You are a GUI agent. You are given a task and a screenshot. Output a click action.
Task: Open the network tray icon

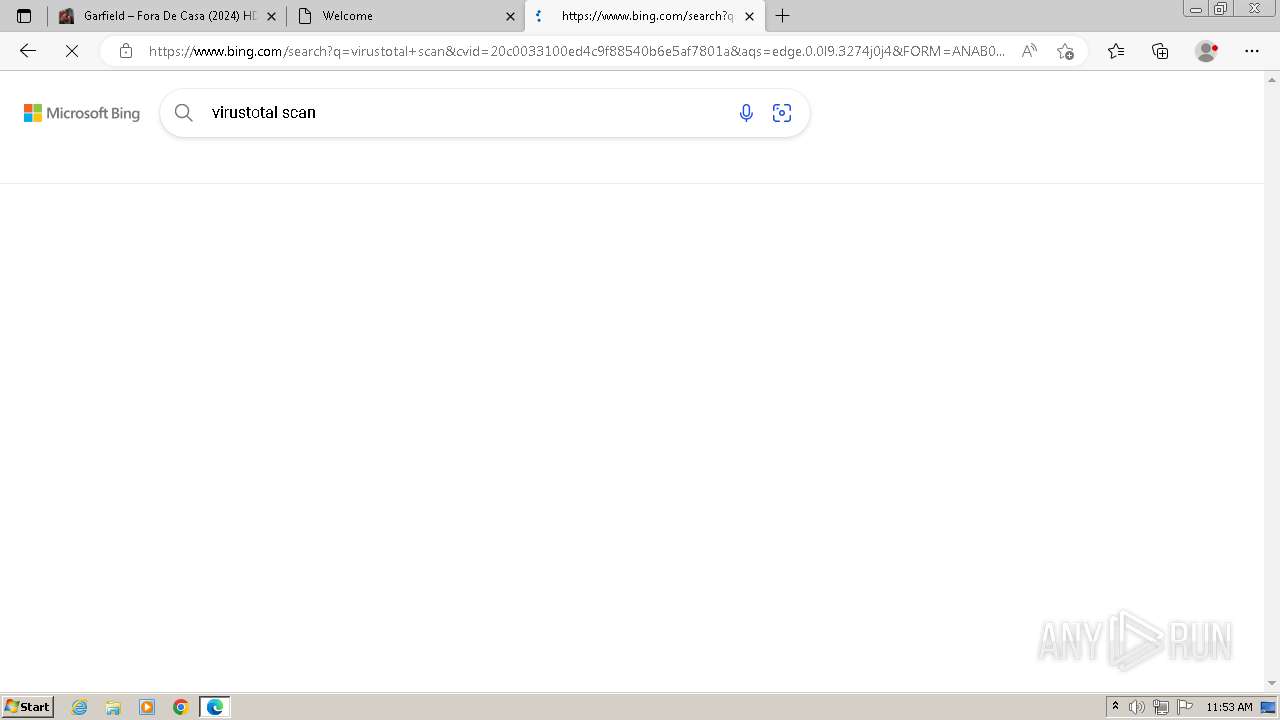(1161, 707)
